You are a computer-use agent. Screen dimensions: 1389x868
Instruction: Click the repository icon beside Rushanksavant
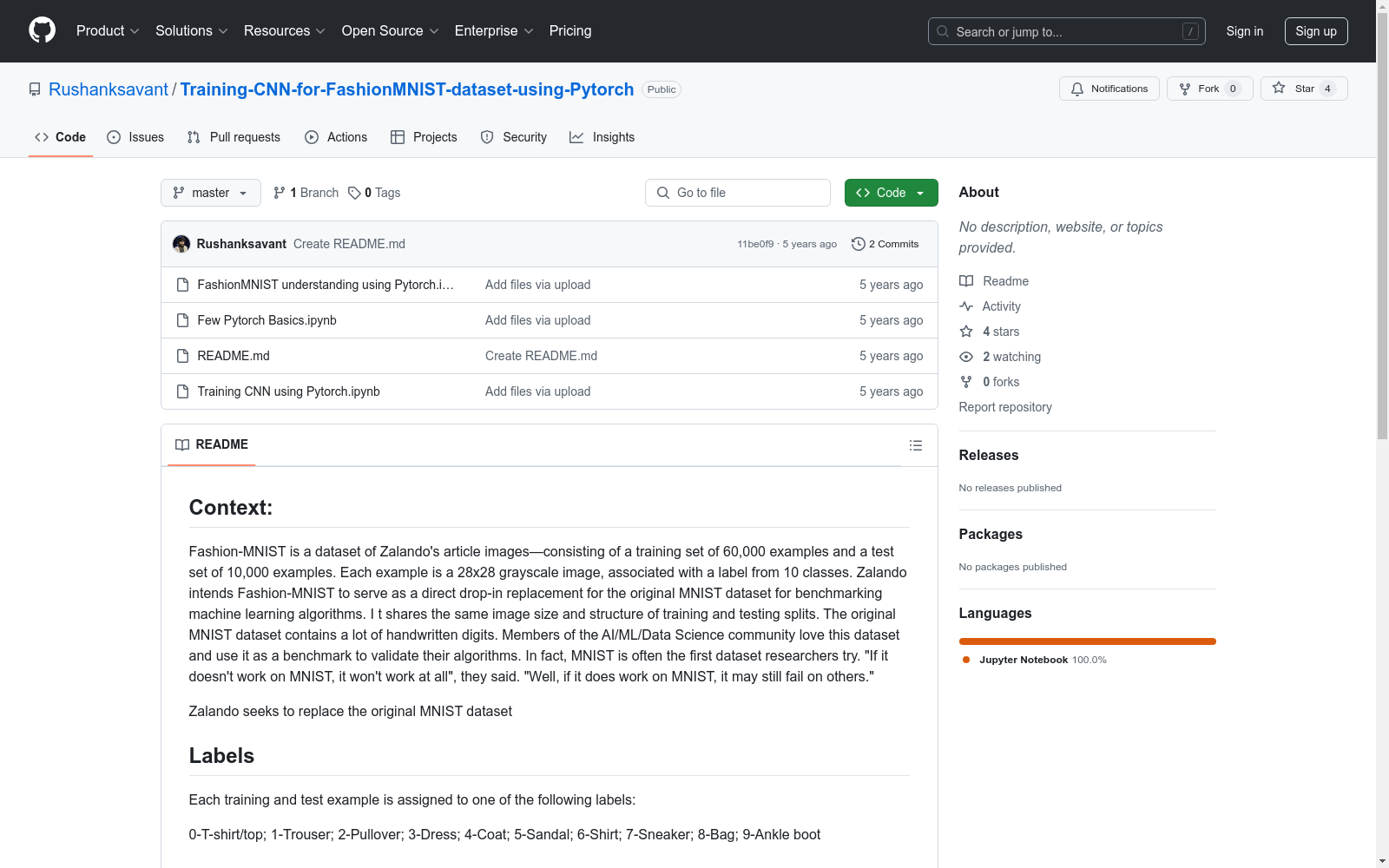click(35, 89)
